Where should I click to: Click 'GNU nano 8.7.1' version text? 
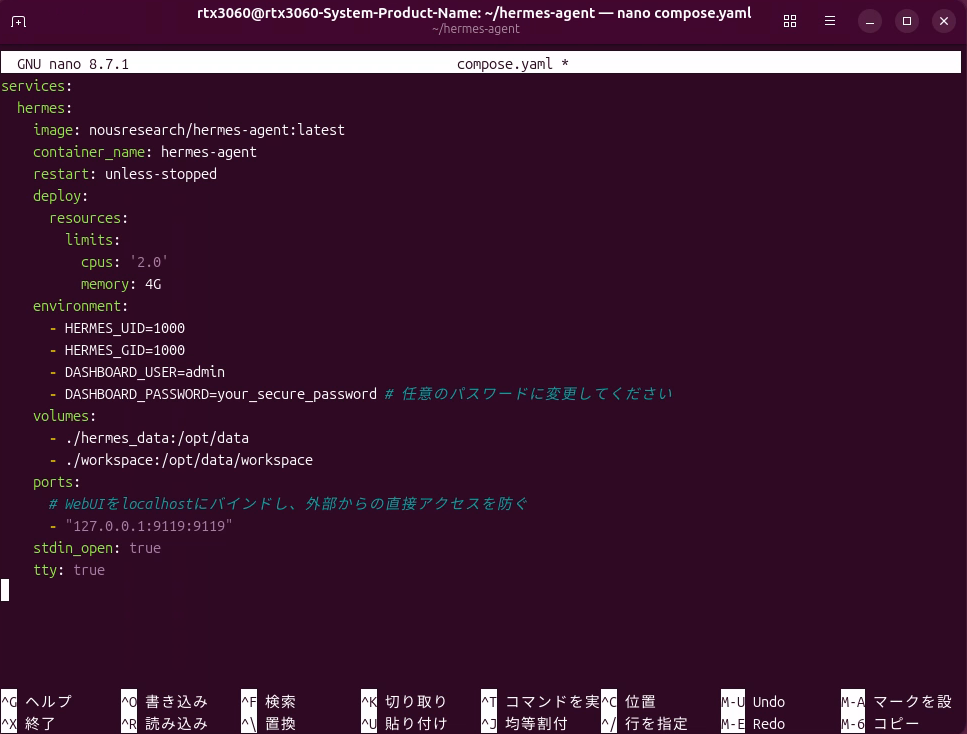tap(73, 64)
